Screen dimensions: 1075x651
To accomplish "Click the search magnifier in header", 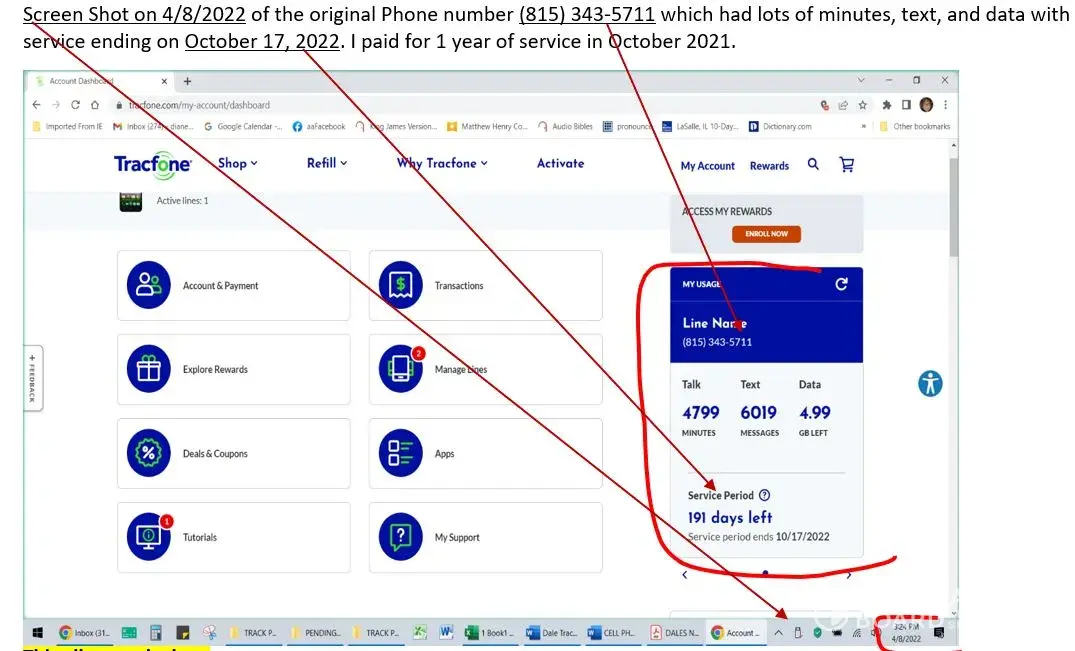I will pyautogui.click(x=813, y=165).
